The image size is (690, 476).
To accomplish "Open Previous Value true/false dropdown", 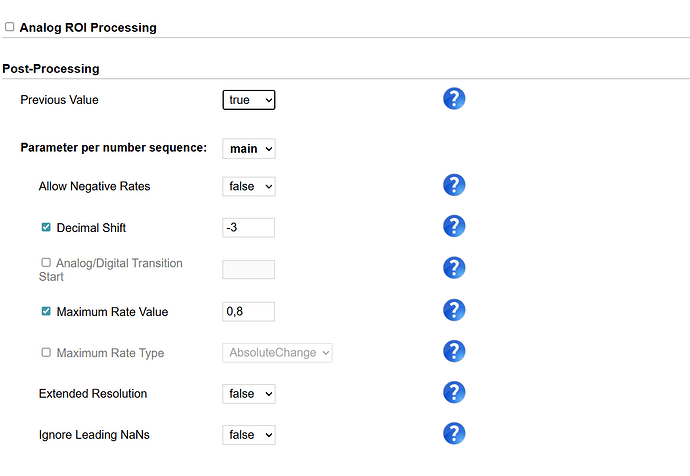I will 248,100.
